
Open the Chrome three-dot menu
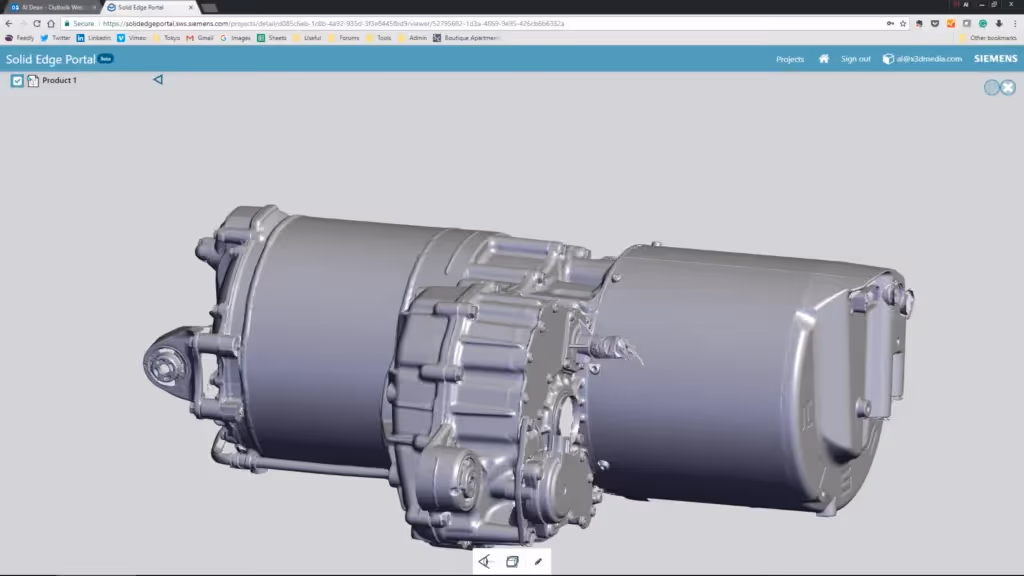tap(1015, 24)
